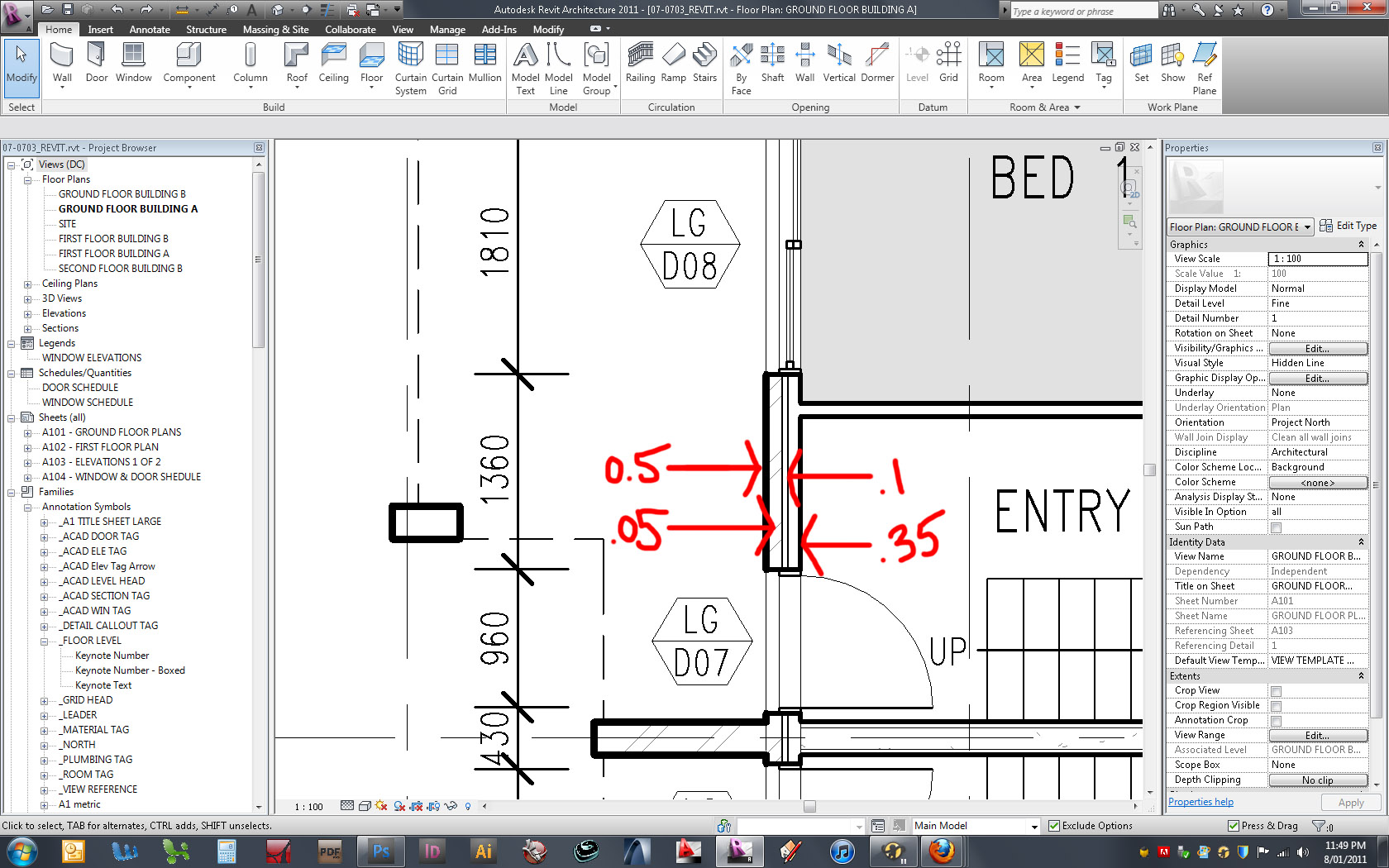Collapse the _FLOOR LEVEL family node
This screenshot has width=1389, height=868.
[44, 641]
